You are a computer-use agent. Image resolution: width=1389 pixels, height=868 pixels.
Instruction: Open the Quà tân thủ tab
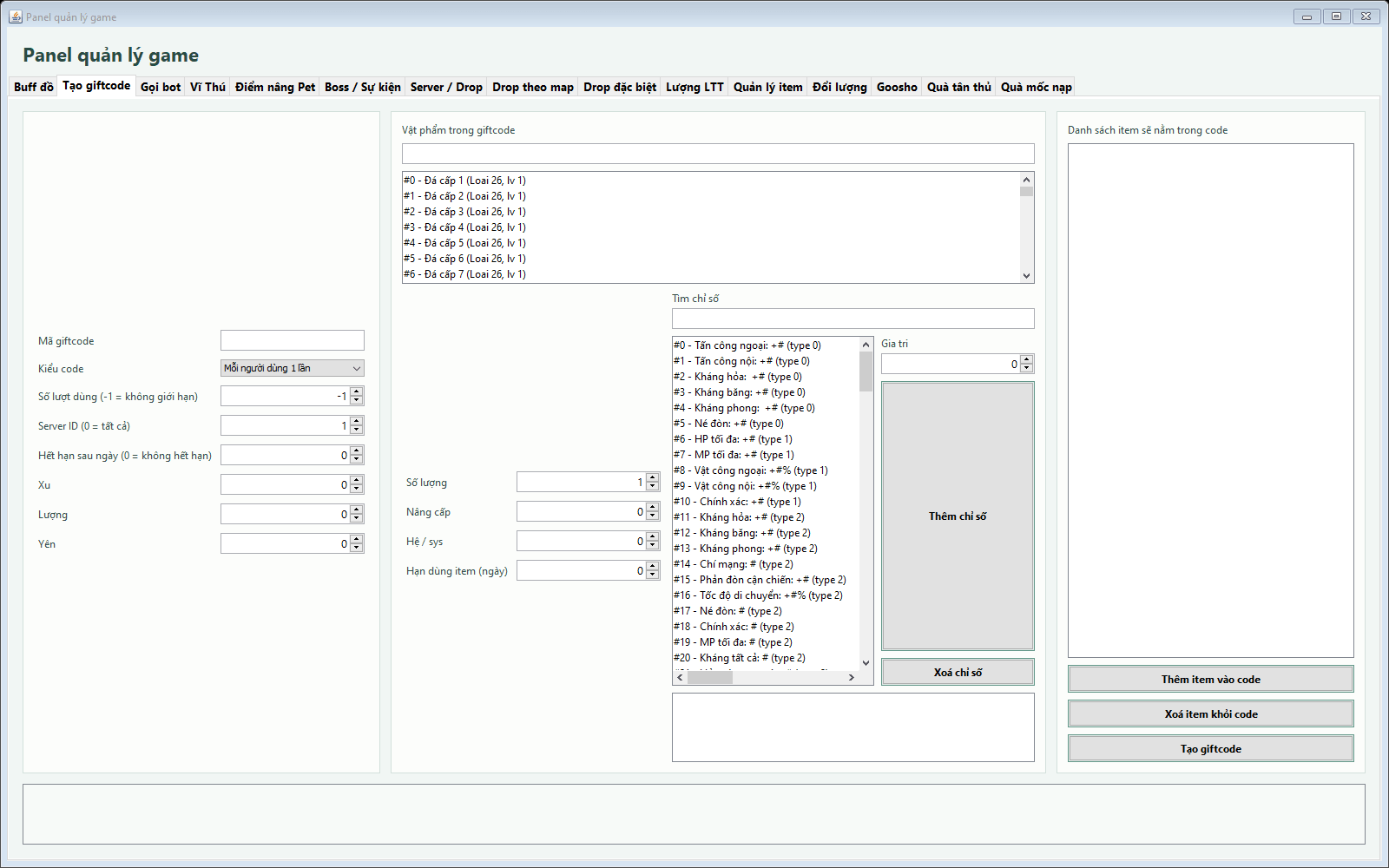pos(959,87)
